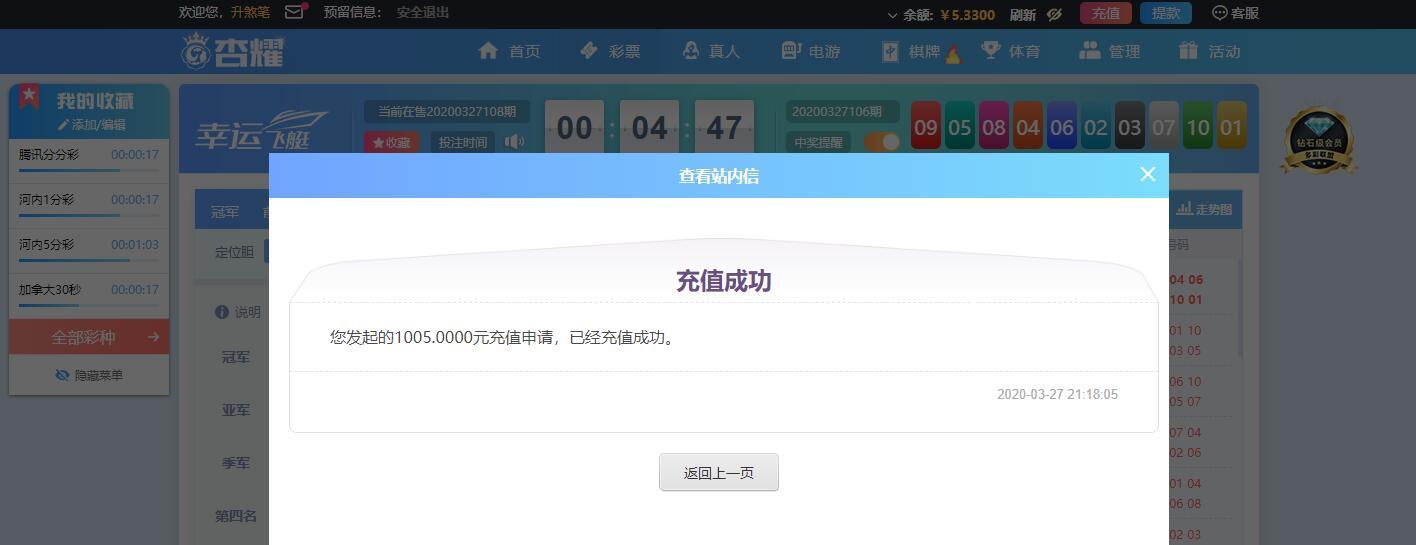Screen dimensions: 1416x545
Task: Open the 管理 management menu
Action: [x=1110, y=51]
